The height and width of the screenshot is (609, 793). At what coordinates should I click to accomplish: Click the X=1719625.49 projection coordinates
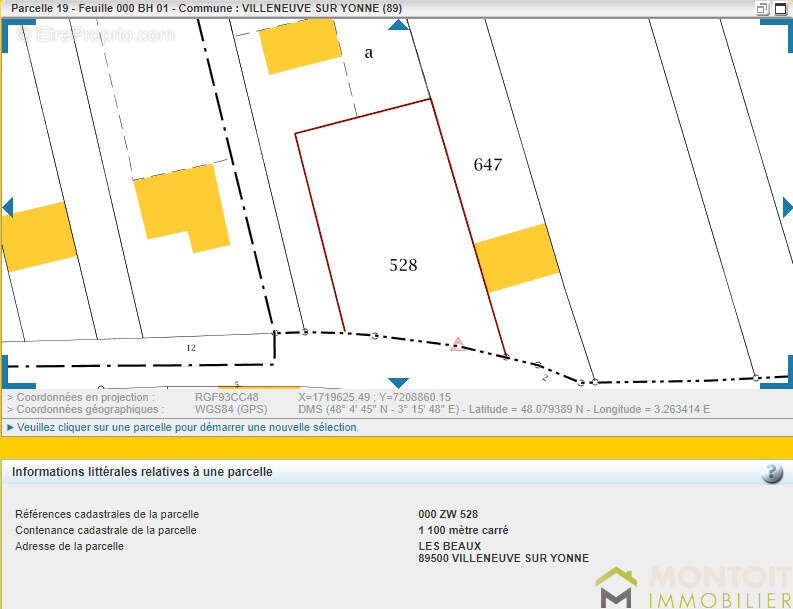(x=374, y=398)
